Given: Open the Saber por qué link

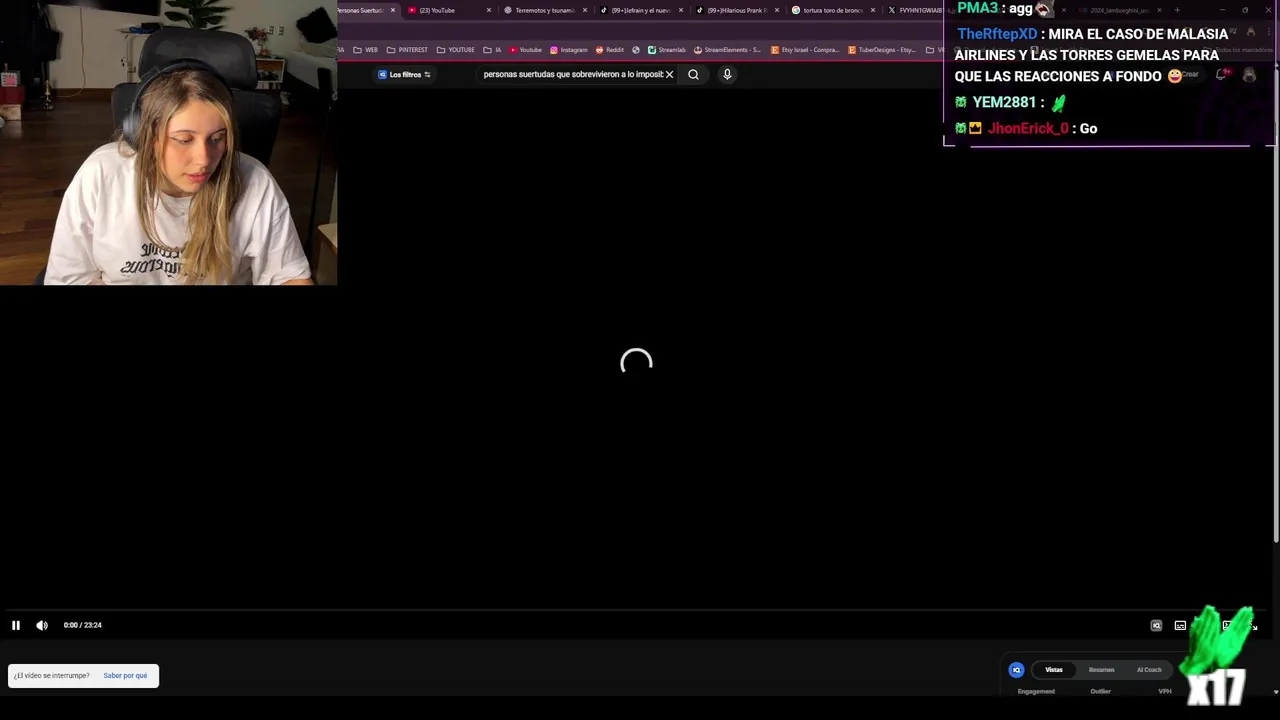Looking at the screenshot, I should click(x=125, y=676).
